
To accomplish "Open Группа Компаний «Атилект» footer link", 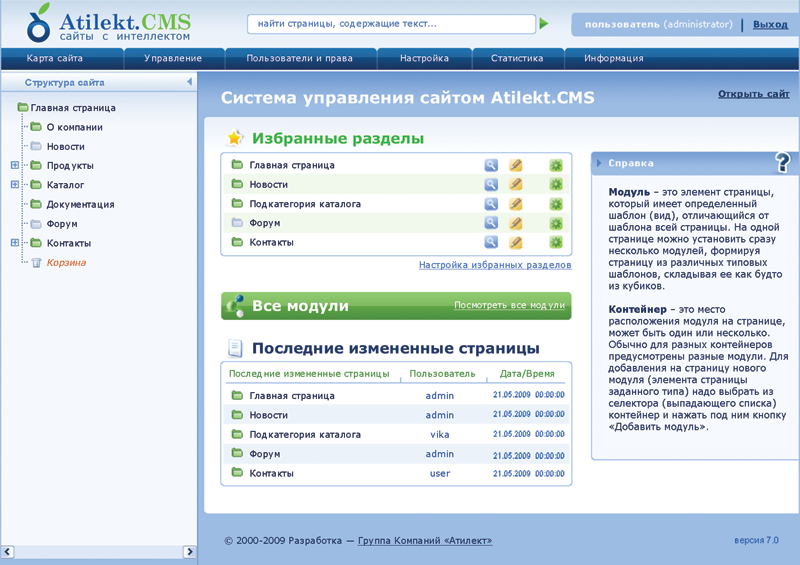I will pyautogui.click(x=425, y=541).
